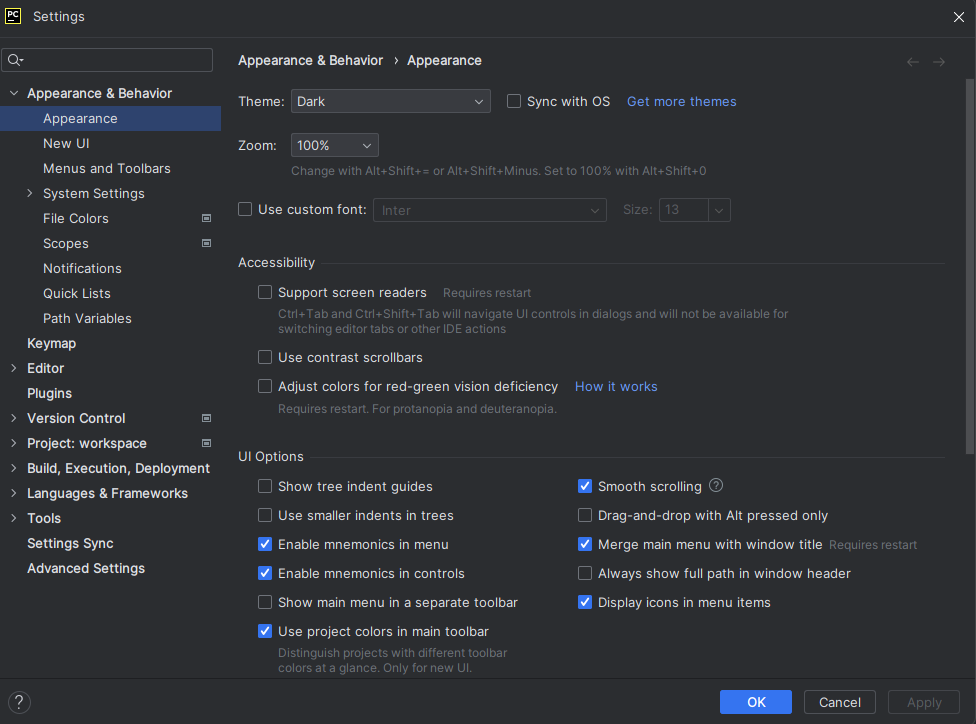Click the Smooth scrolling help icon
This screenshot has width=976, height=724.
(x=716, y=485)
